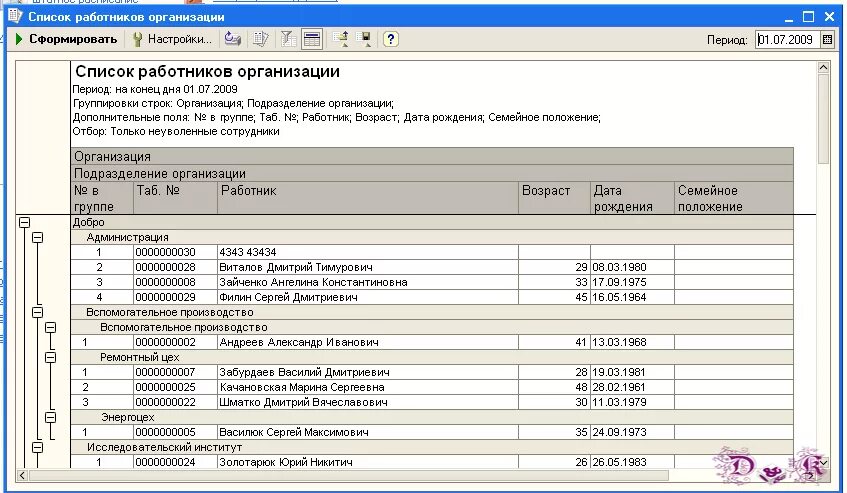Select Василюк Сергей Максимович
The width and height of the screenshot is (847, 493).
tap(294, 432)
